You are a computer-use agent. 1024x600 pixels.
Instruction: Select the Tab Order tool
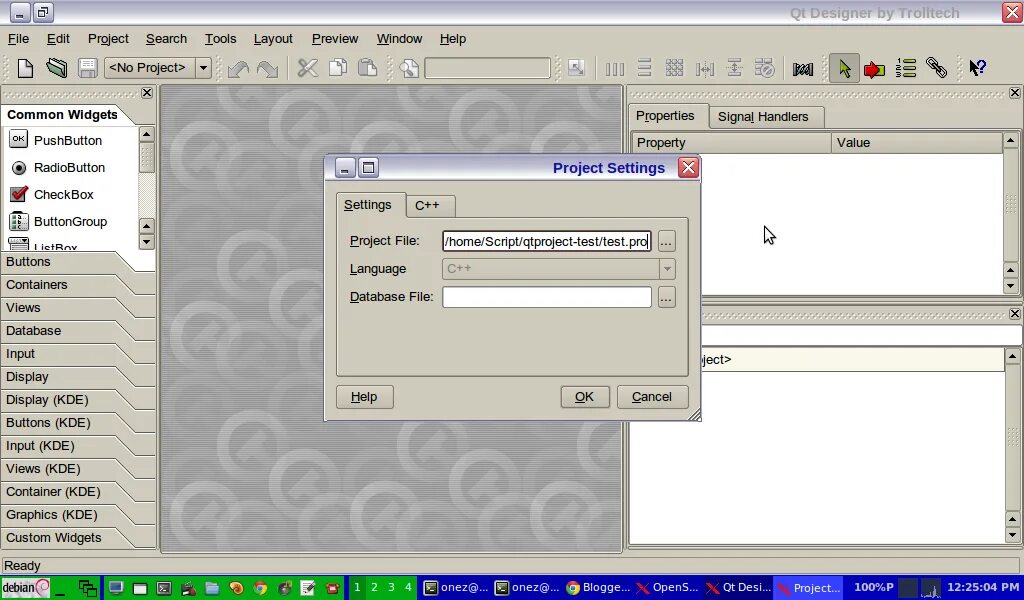pyautogui.click(x=906, y=68)
